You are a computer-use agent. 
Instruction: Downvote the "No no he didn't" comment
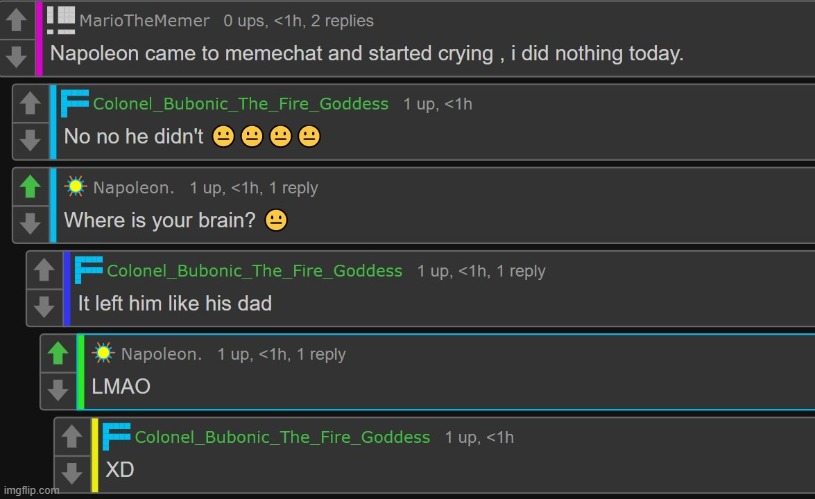tap(31, 139)
